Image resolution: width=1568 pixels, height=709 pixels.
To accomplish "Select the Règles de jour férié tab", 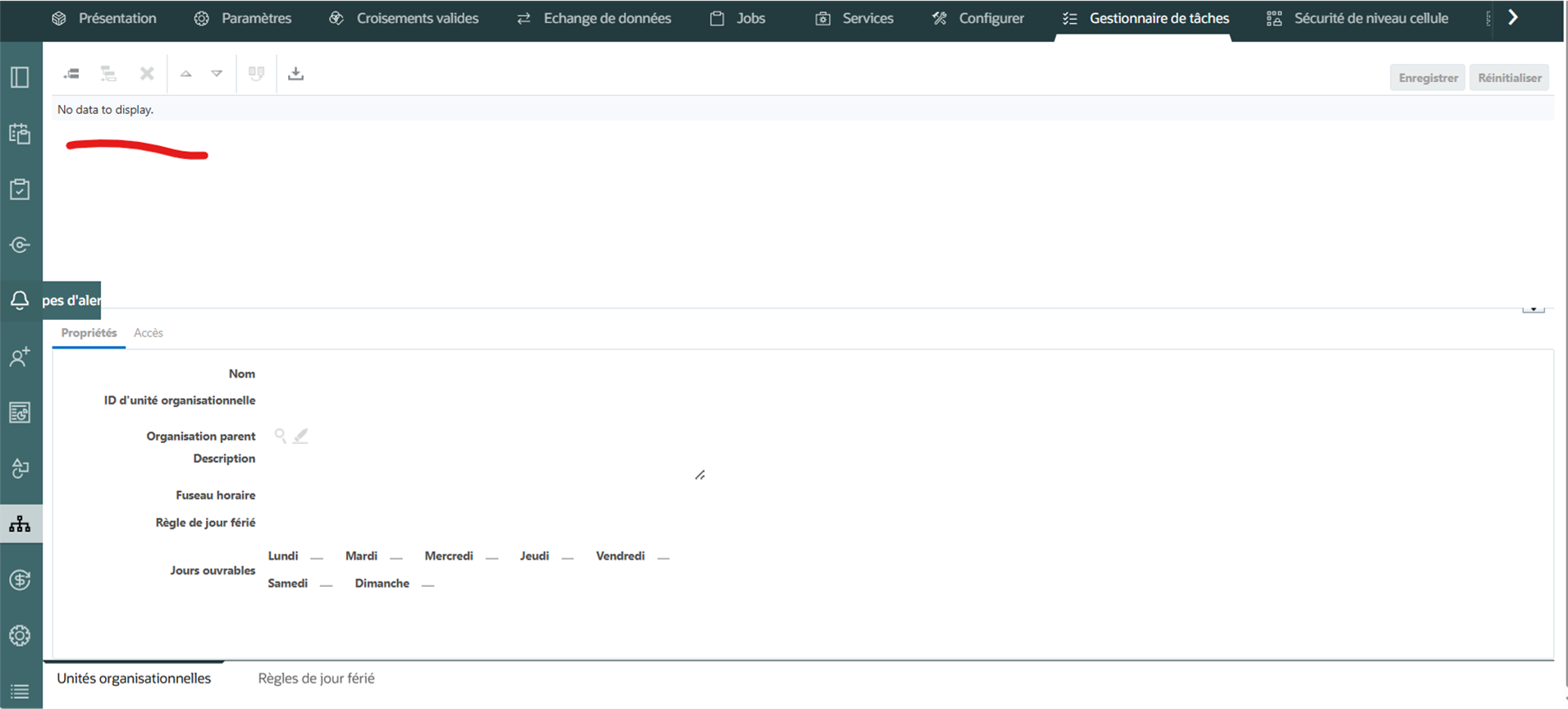I will (x=316, y=678).
